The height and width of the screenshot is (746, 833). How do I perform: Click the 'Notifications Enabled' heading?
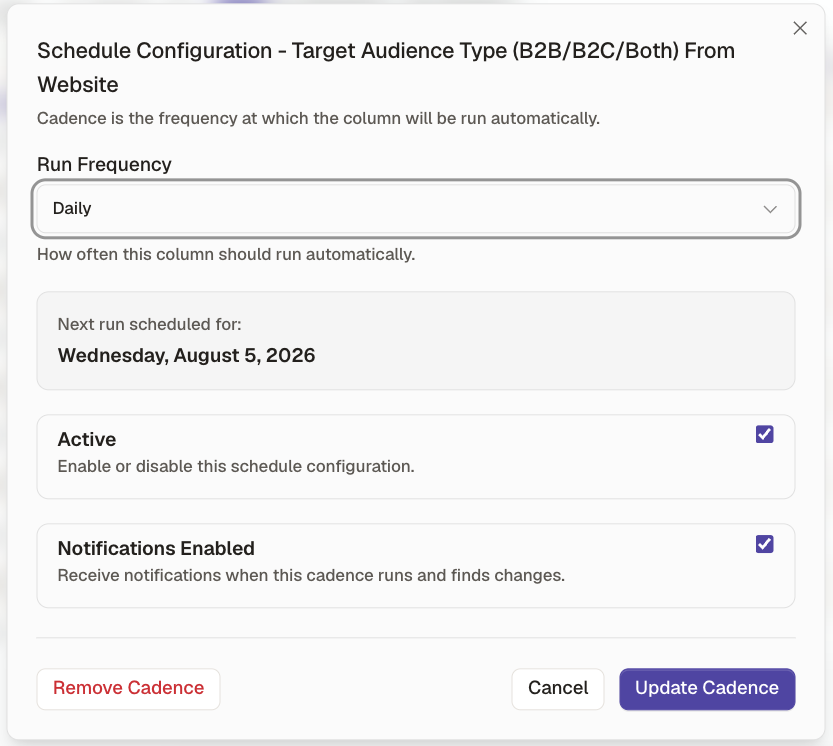click(x=156, y=548)
